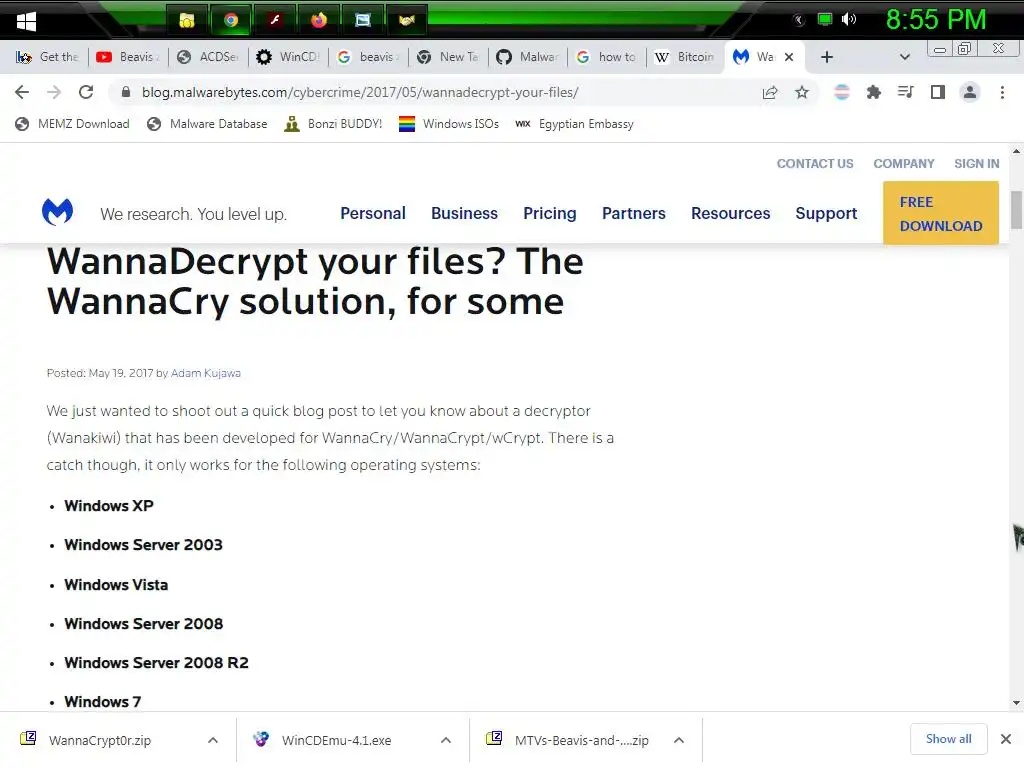The image size is (1024, 768).
Task: Click the striped extension icon in the toolbar
Action: coord(841,92)
